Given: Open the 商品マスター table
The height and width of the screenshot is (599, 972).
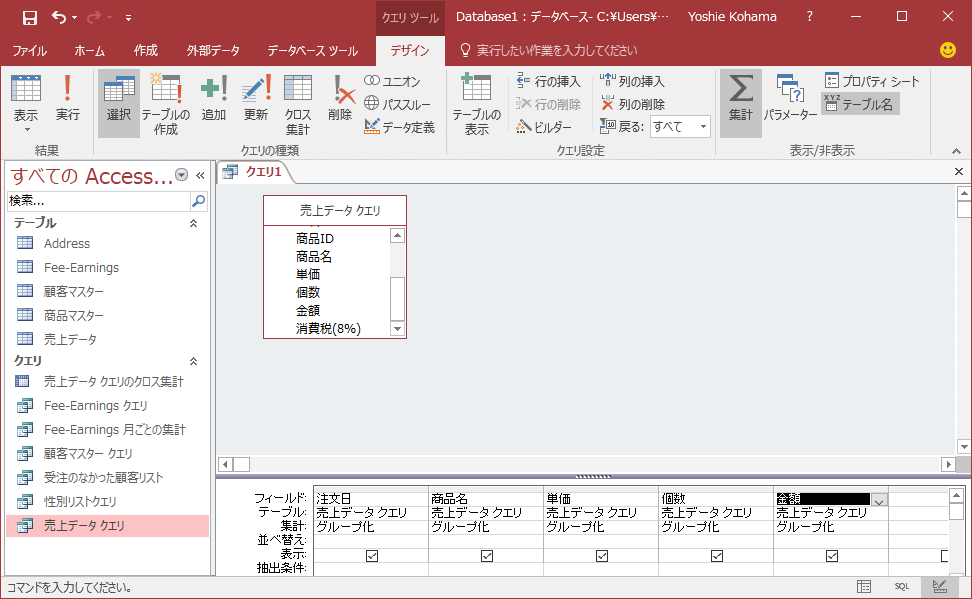Looking at the screenshot, I should (73, 316).
